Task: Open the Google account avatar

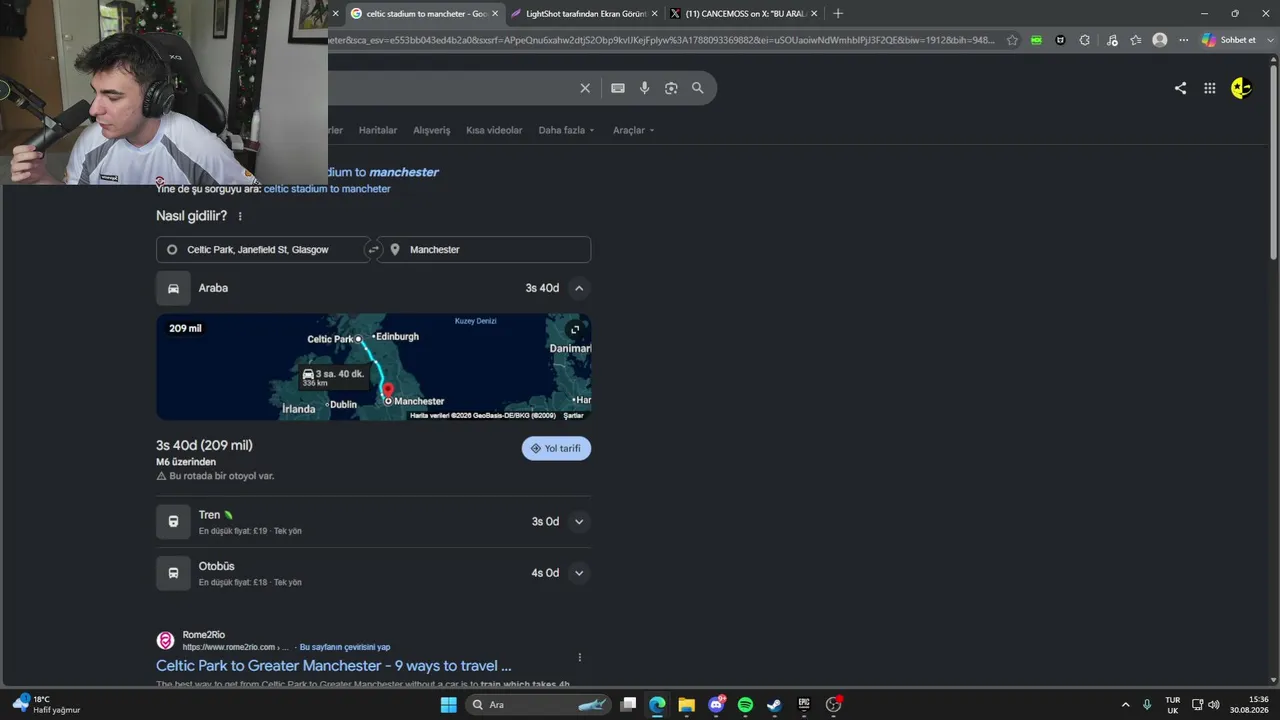Action: [1241, 88]
